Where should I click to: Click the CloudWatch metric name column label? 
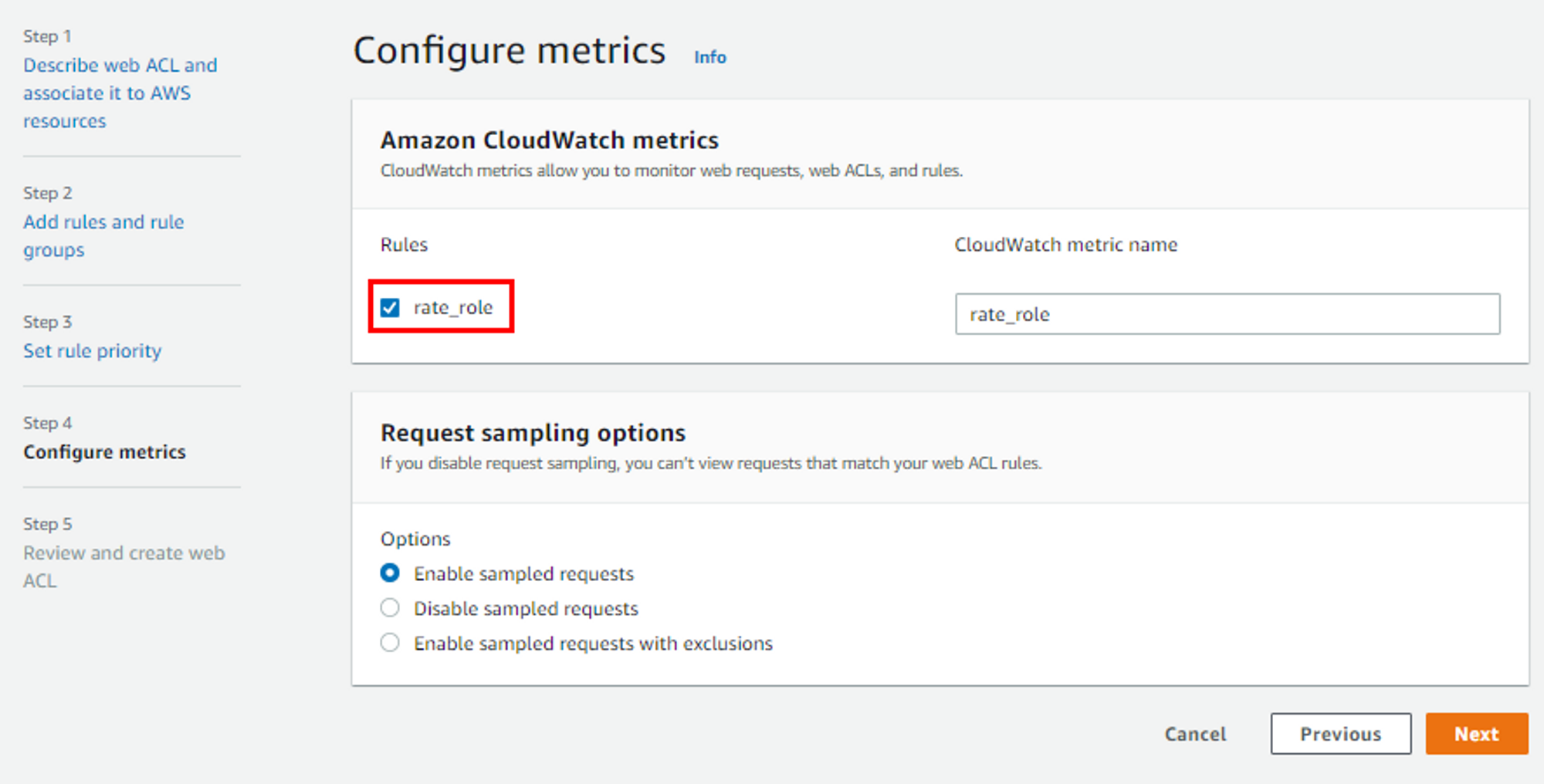pos(1065,245)
